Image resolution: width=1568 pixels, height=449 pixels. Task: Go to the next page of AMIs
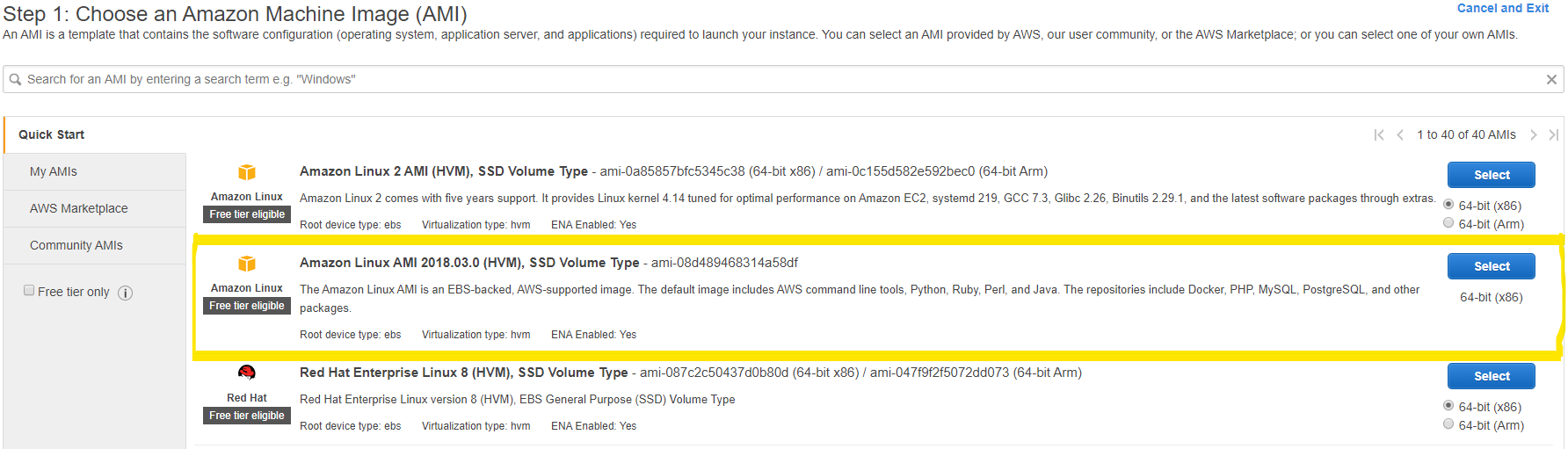coord(1533,134)
